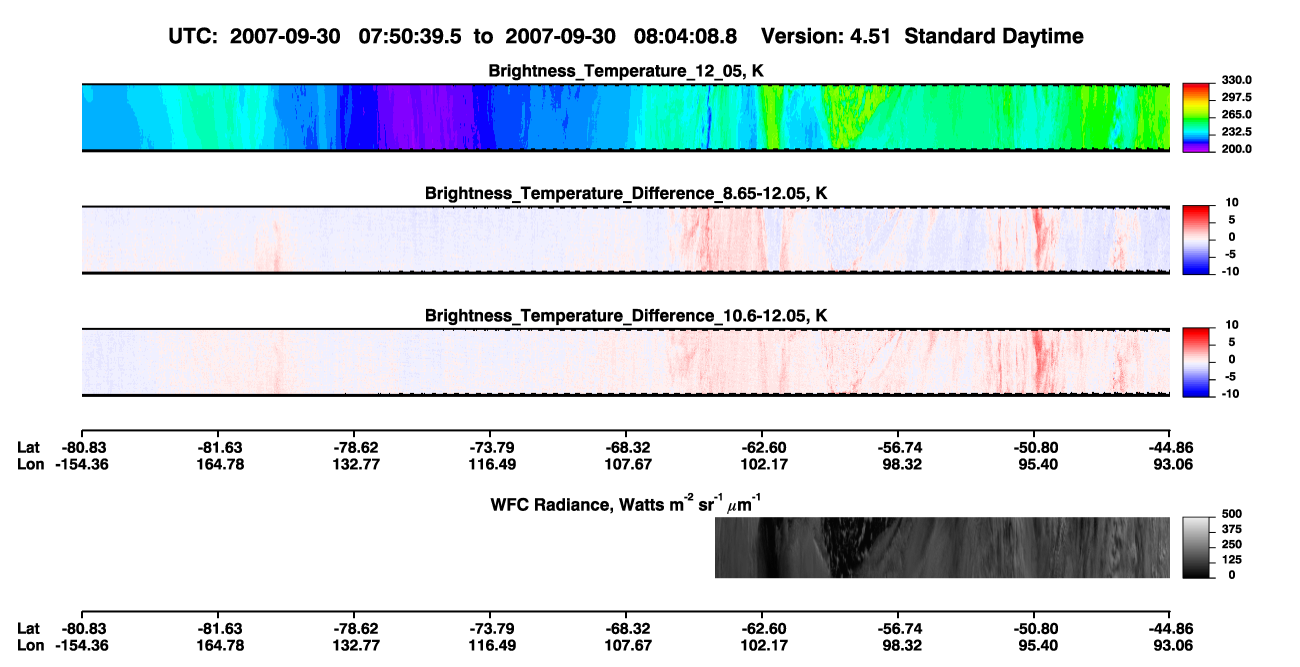This screenshot has height=667, width=1300.
Task: Click the end timestamp 08:04:08.8 in the title
Action: click(686, 36)
